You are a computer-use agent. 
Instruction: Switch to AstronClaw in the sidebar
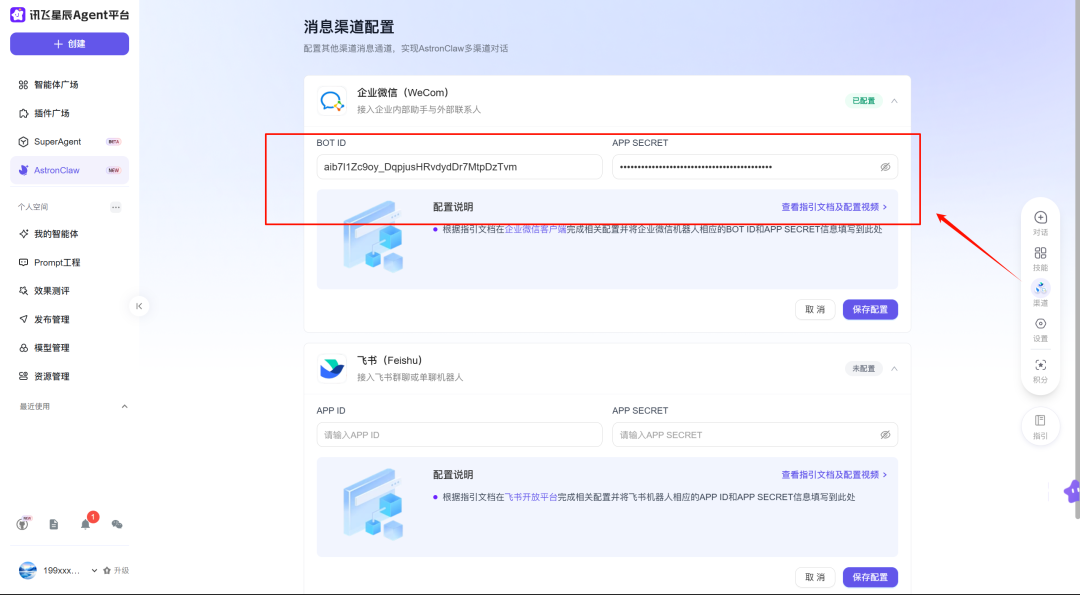tap(57, 170)
